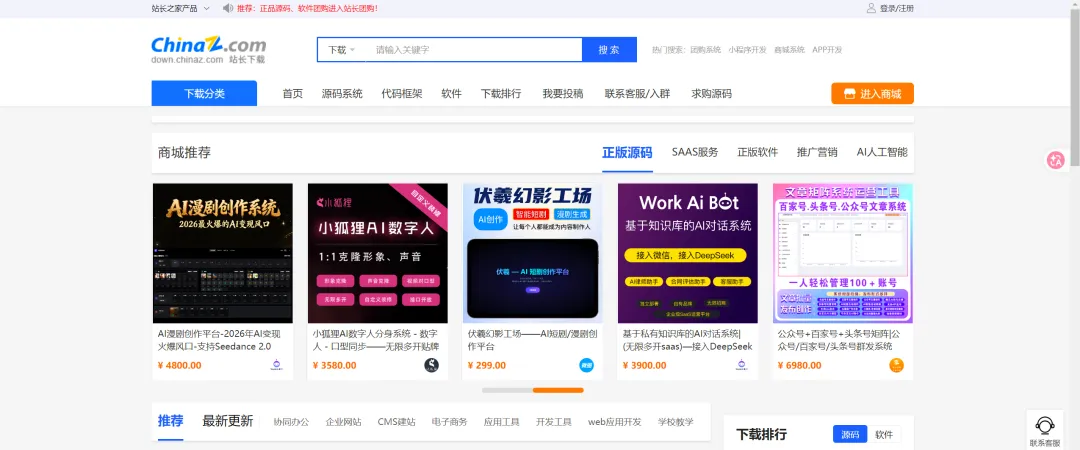This screenshot has width=1080, height=450.
Task: Open 源码系统 navigation item
Action: pos(342,94)
